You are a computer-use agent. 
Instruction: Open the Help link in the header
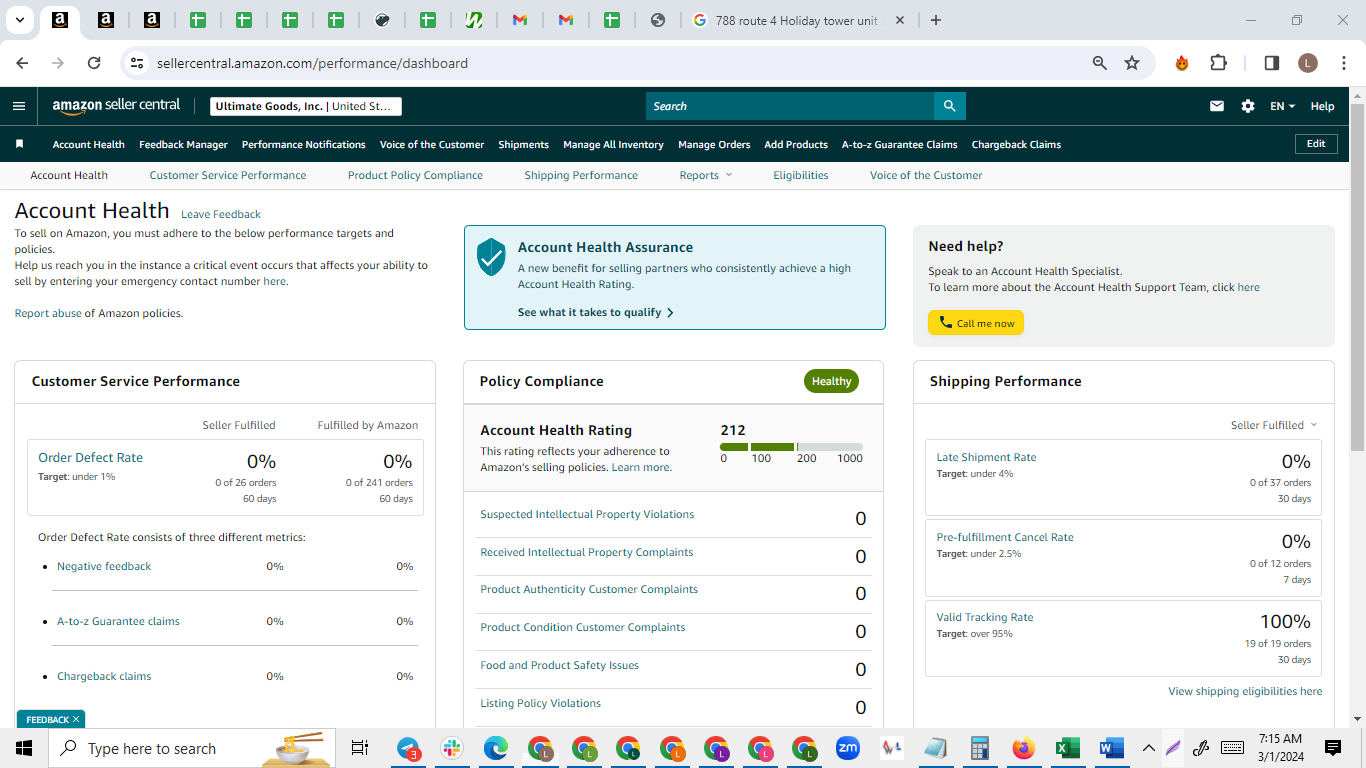[x=1322, y=106]
